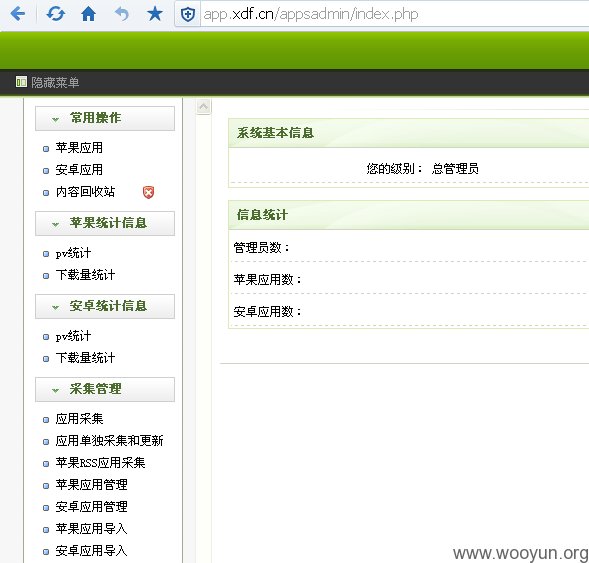589x563 pixels.
Task: Reload the page with refresh icon
Action: pos(56,14)
